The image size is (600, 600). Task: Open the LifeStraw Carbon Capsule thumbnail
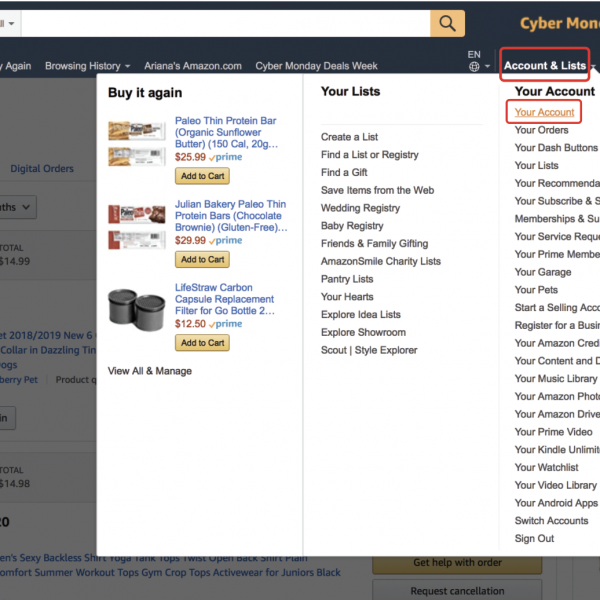click(x=137, y=310)
